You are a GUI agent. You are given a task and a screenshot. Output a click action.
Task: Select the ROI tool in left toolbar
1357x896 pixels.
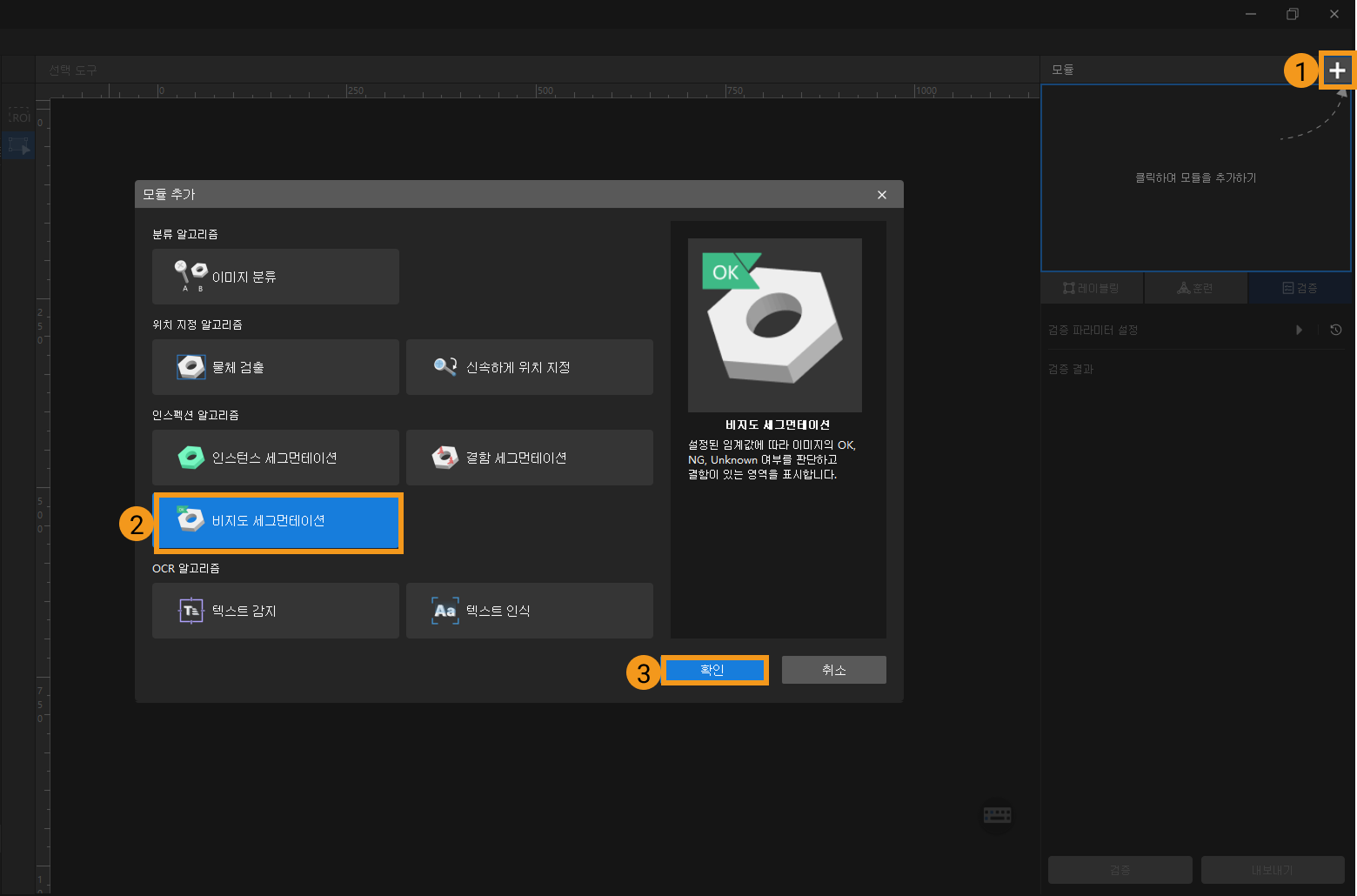19,117
